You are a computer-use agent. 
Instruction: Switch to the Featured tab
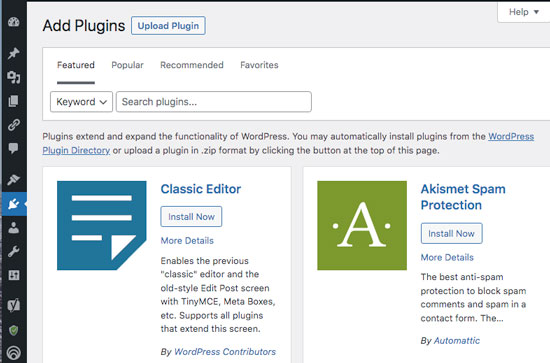(x=76, y=65)
